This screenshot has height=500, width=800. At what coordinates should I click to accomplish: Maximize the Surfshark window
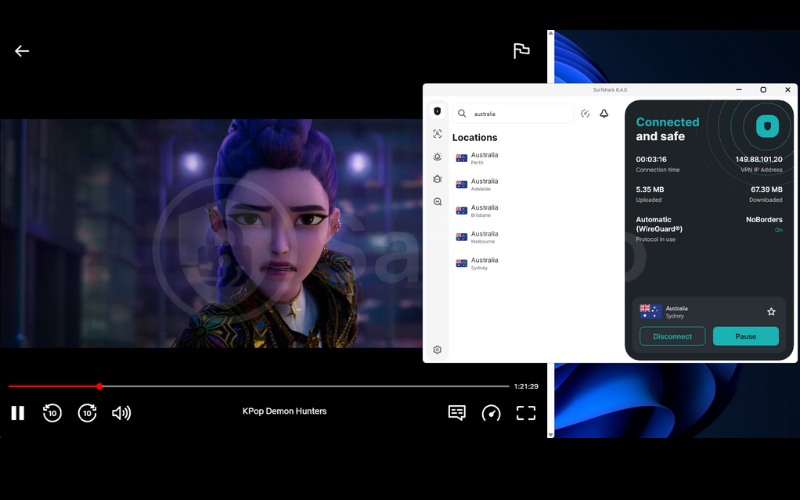pos(763,89)
